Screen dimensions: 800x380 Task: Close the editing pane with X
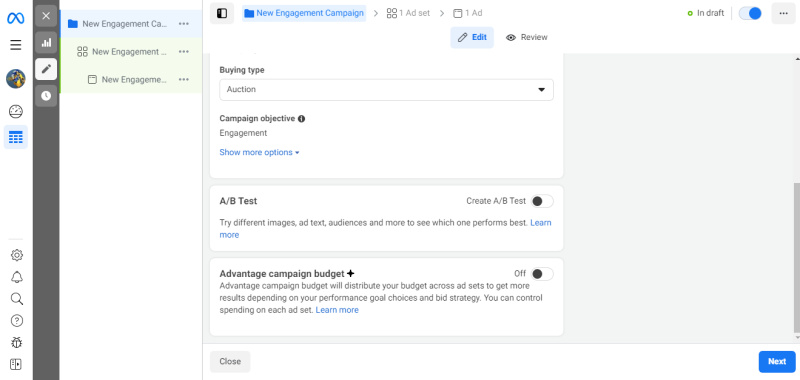46,16
